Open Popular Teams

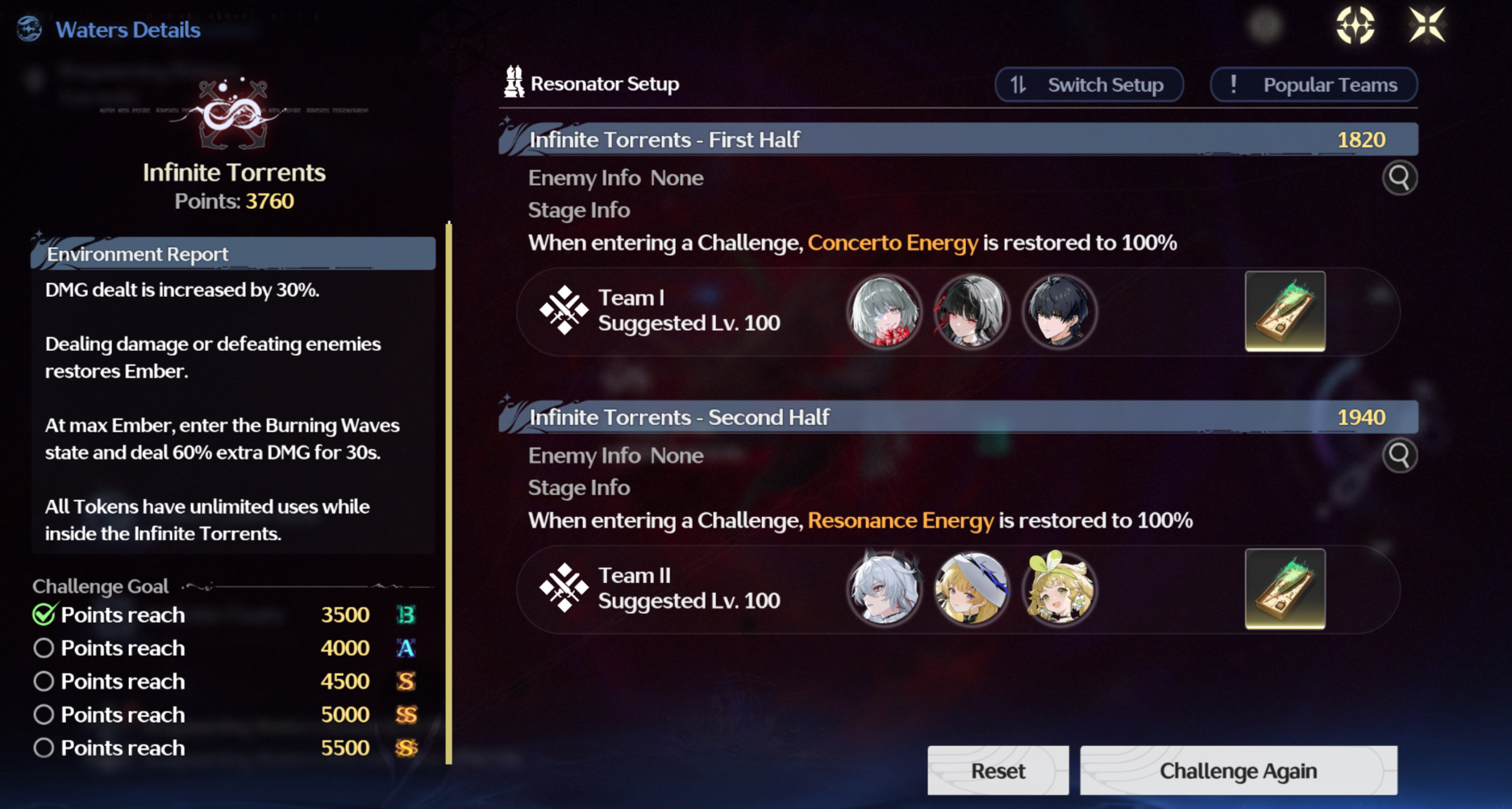click(1314, 85)
